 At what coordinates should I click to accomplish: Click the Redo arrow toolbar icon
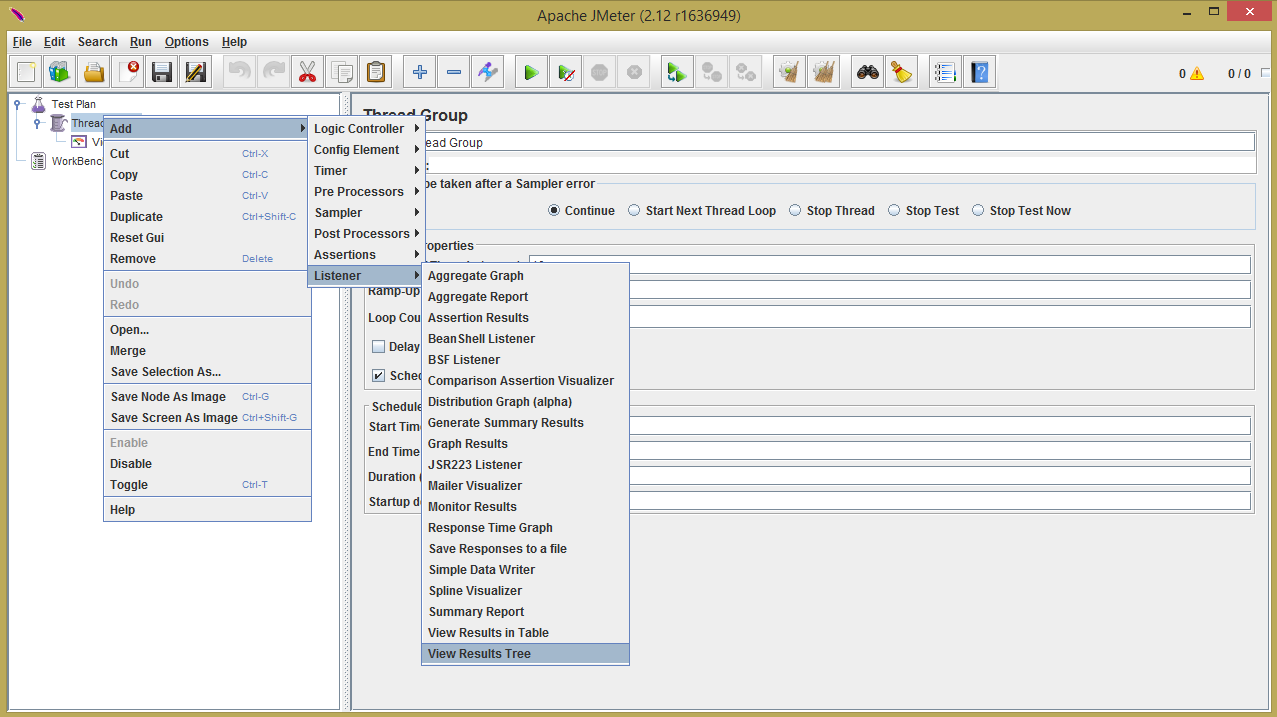[273, 72]
